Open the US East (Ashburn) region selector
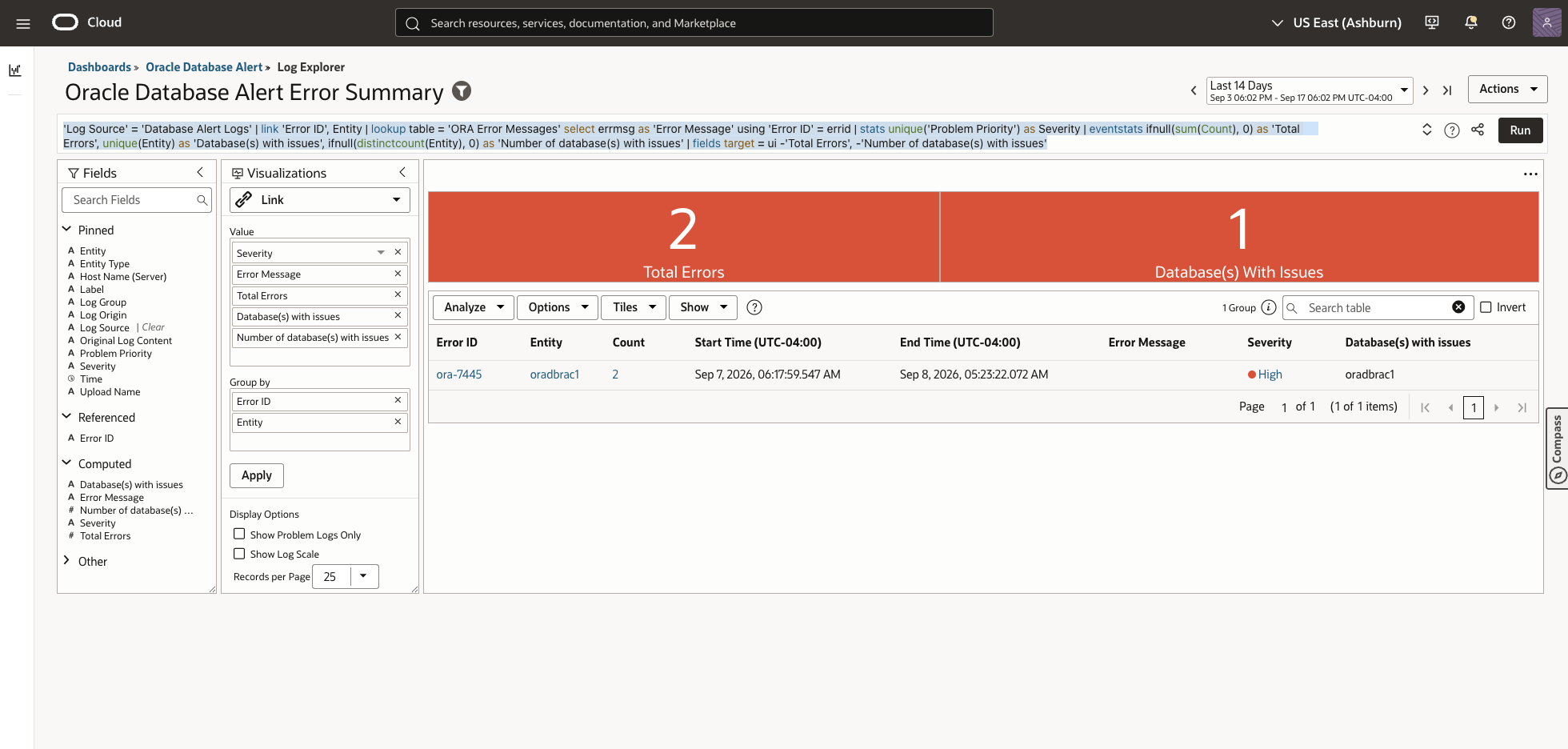 (1336, 22)
